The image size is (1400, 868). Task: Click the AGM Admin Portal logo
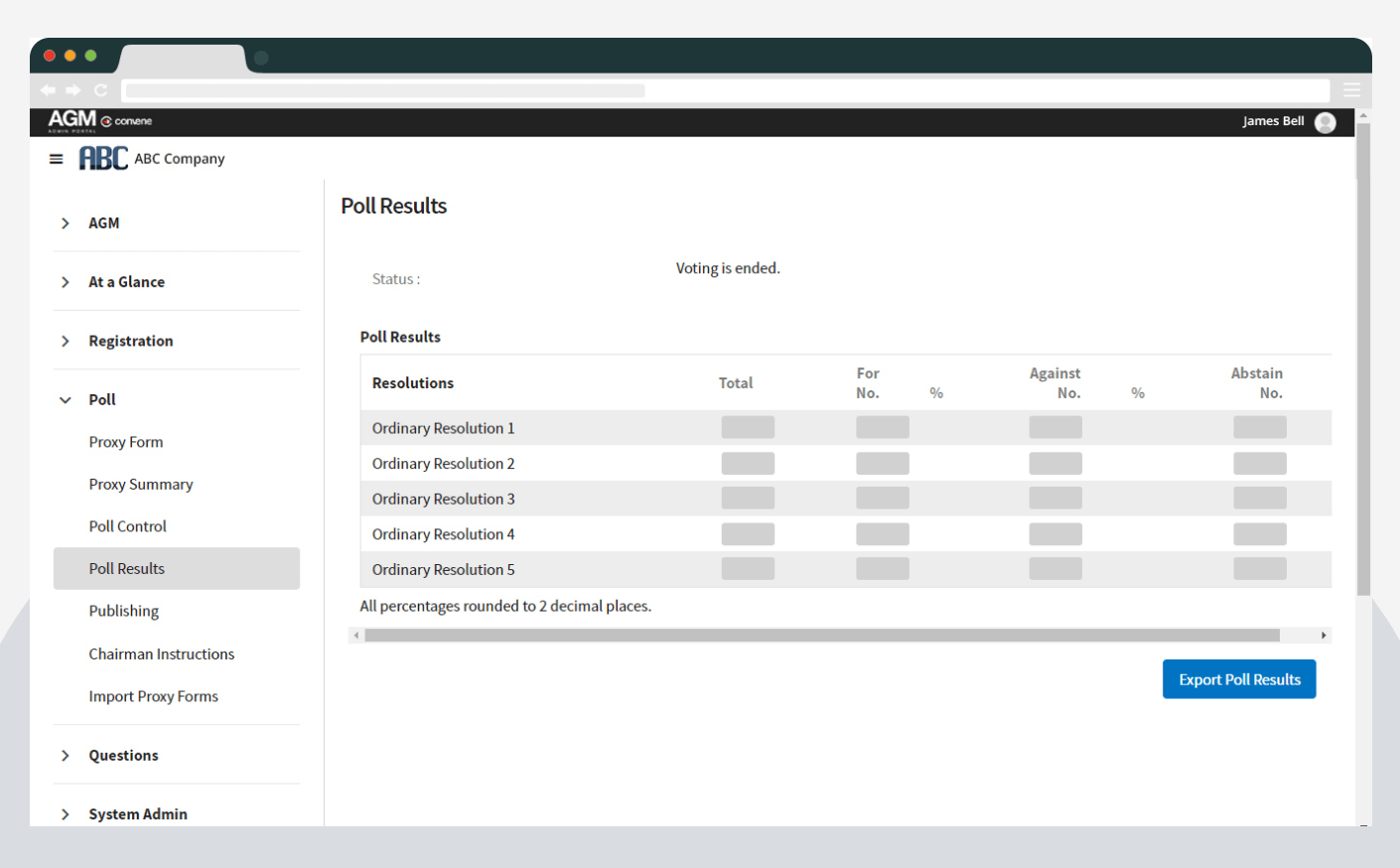(x=68, y=120)
